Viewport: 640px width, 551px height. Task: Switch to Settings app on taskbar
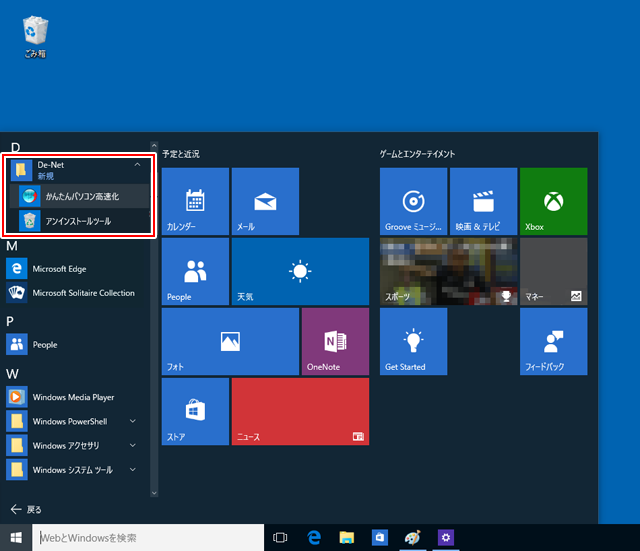coord(446,538)
